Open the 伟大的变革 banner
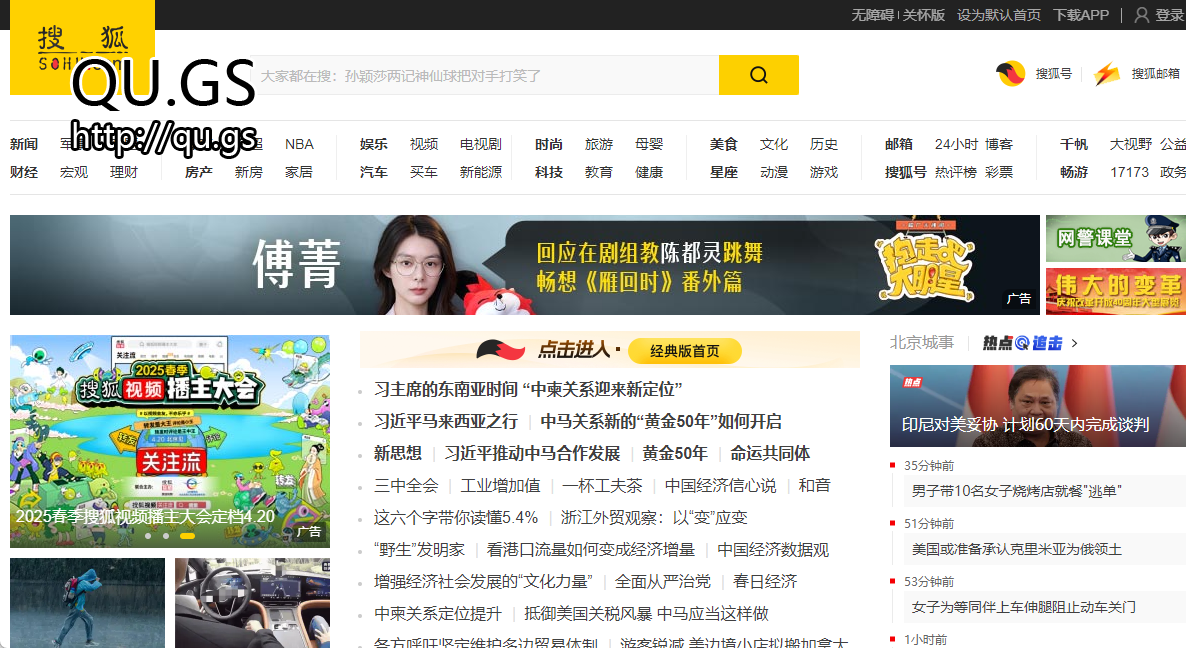Viewport: 1186px width, 648px height. 1116,291
